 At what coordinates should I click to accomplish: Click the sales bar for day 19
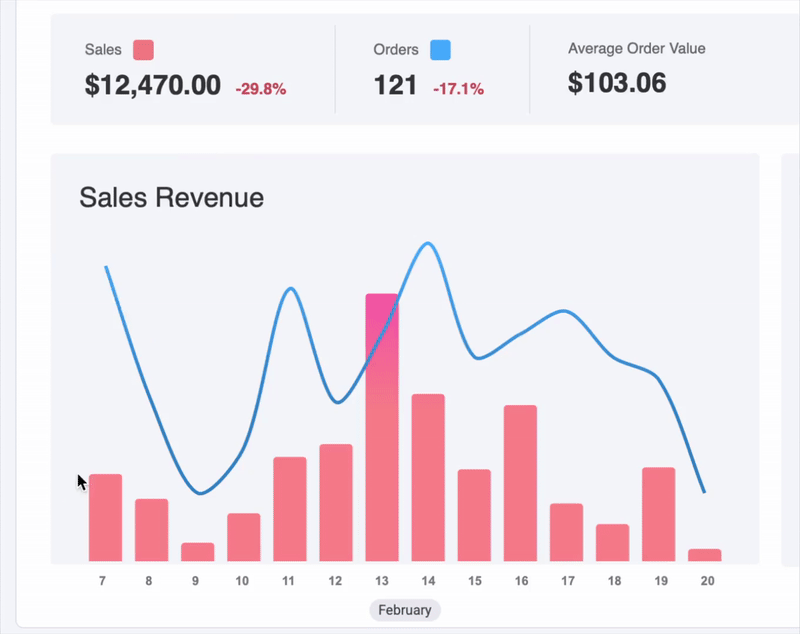coord(658,514)
